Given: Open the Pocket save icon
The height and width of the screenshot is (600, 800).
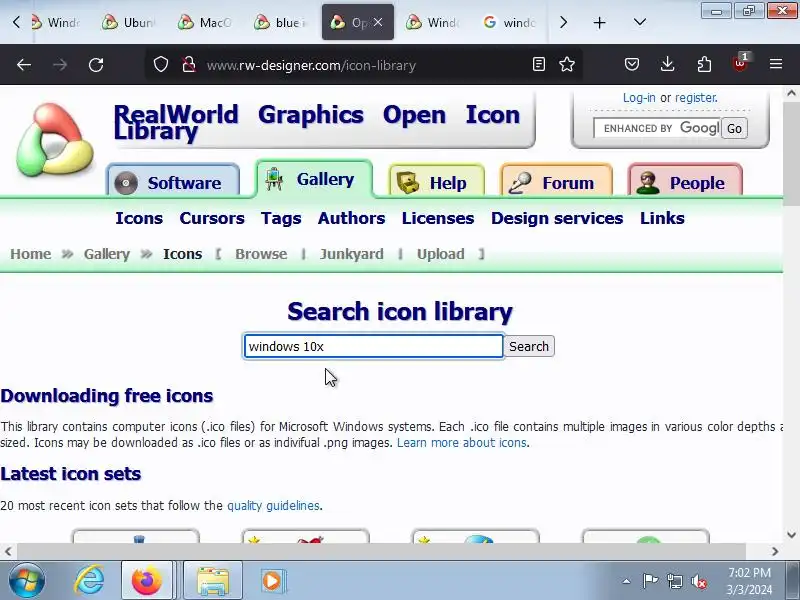Looking at the screenshot, I should [x=632, y=64].
